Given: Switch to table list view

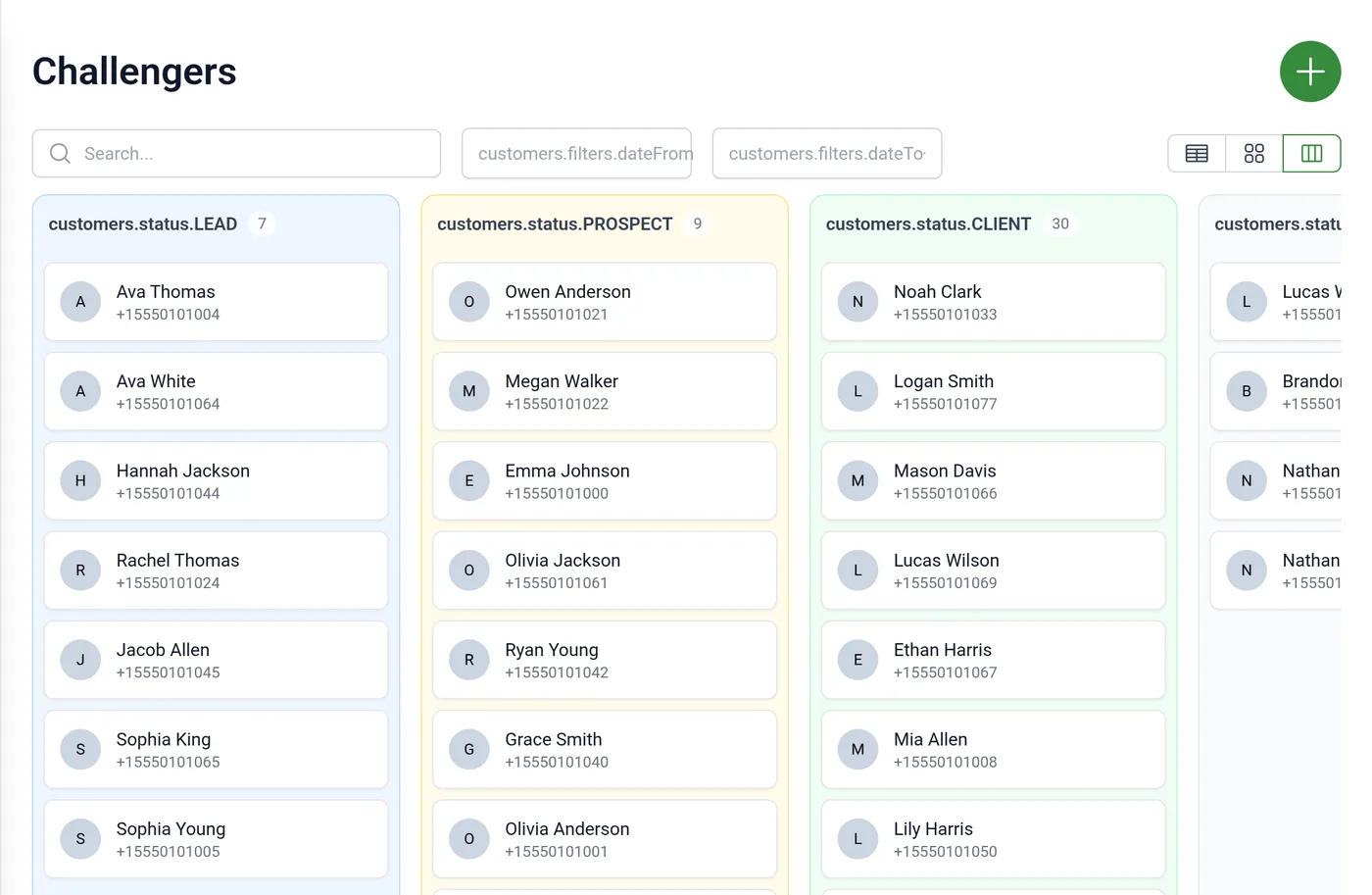Looking at the screenshot, I should (x=1197, y=154).
